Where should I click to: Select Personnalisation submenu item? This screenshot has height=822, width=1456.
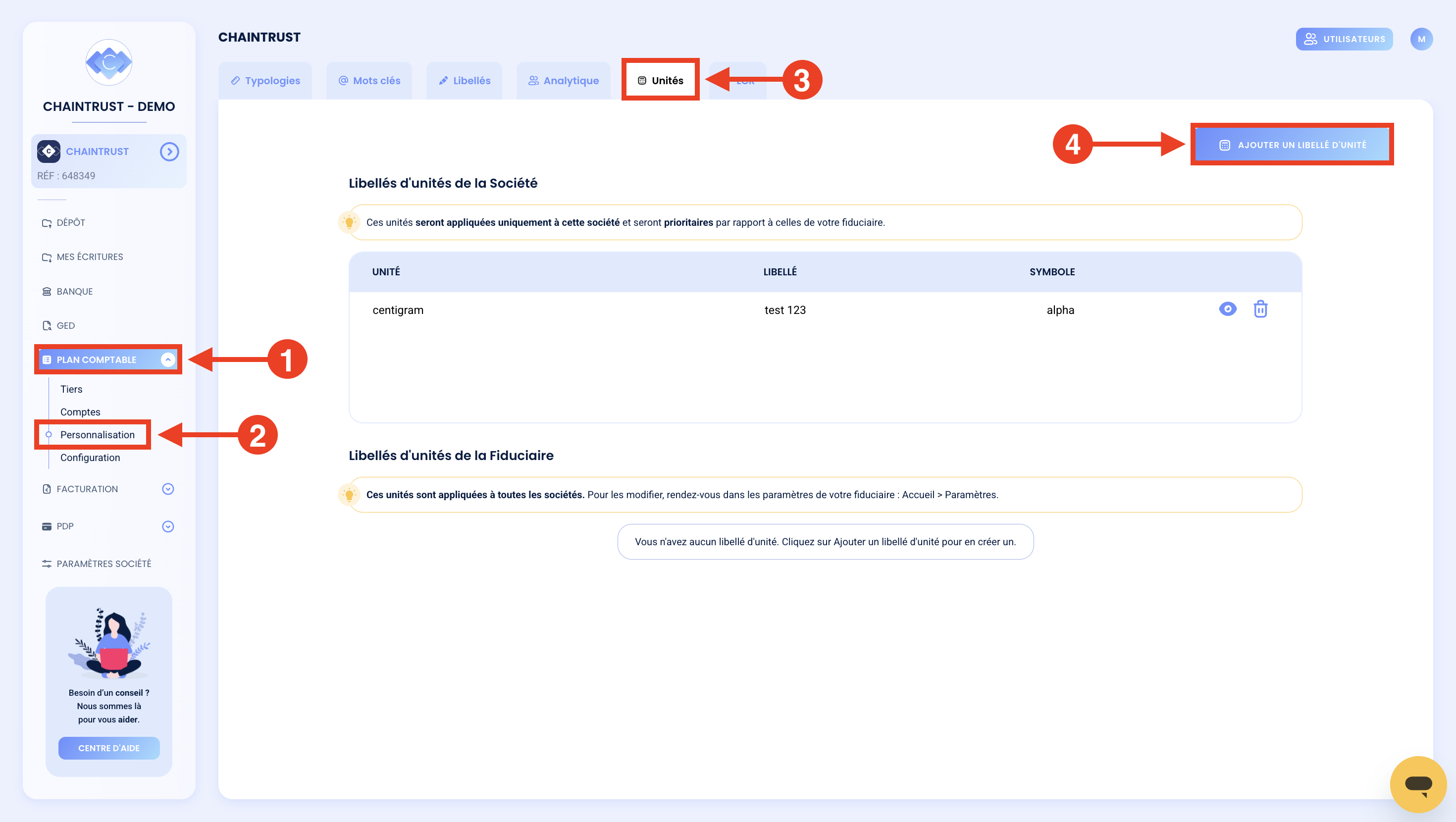point(97,435)
